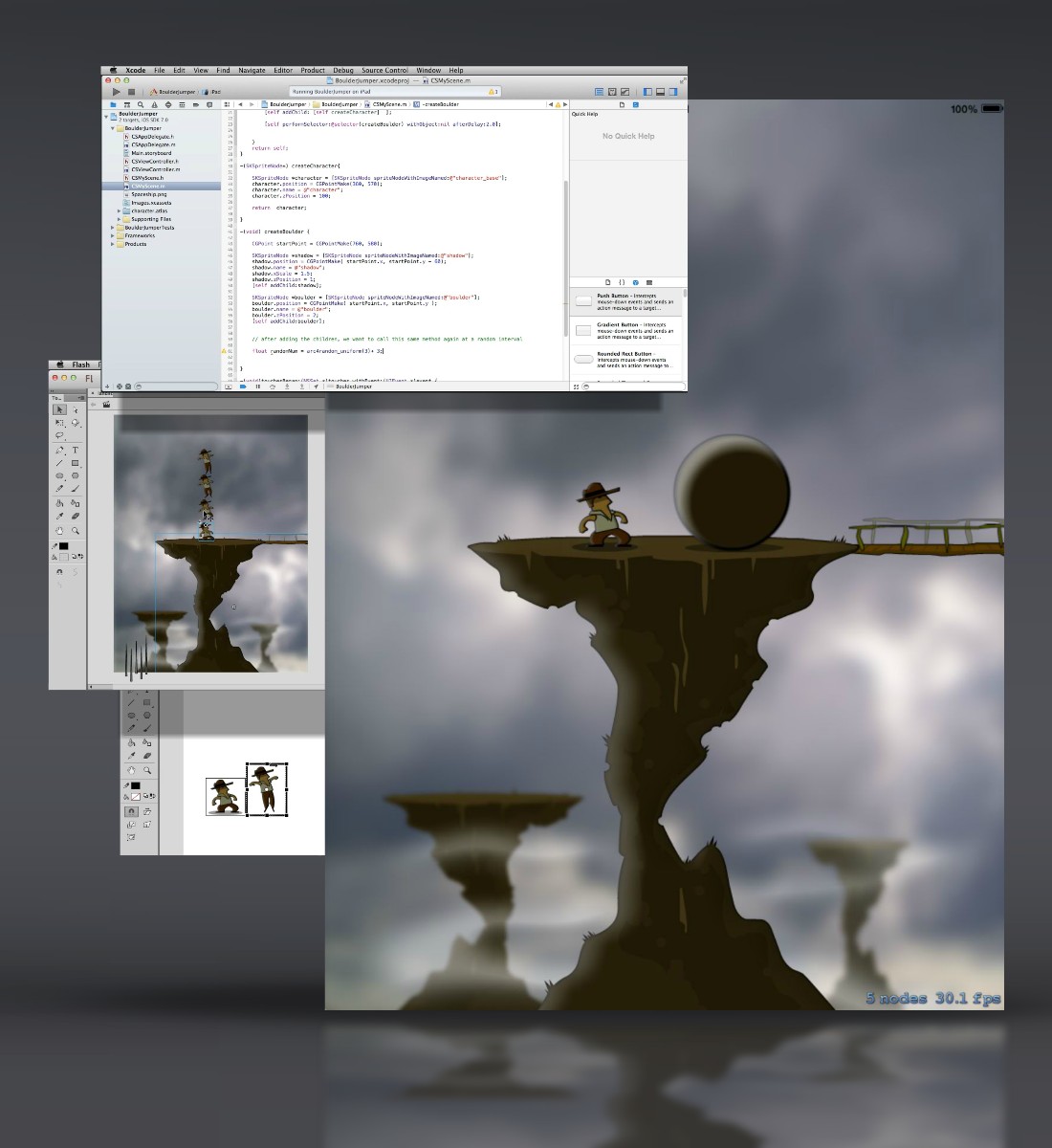Open the Product menu
This screenshot has height=1148, width=1052.
[x=313, y=70]
